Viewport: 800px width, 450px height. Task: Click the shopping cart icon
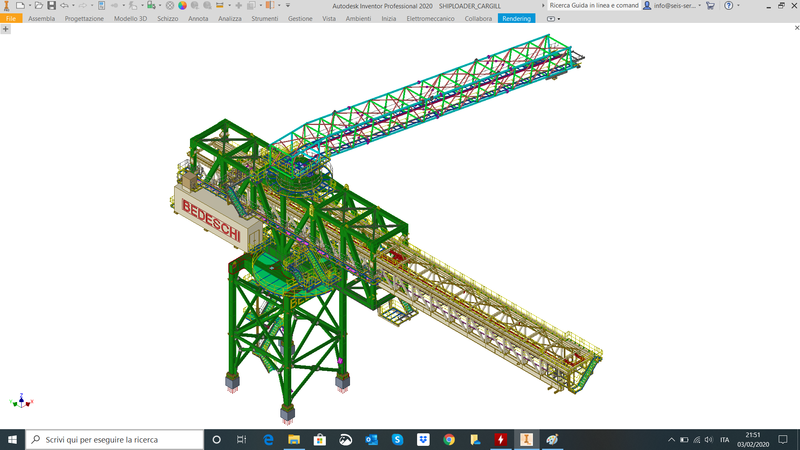[711, 6]
